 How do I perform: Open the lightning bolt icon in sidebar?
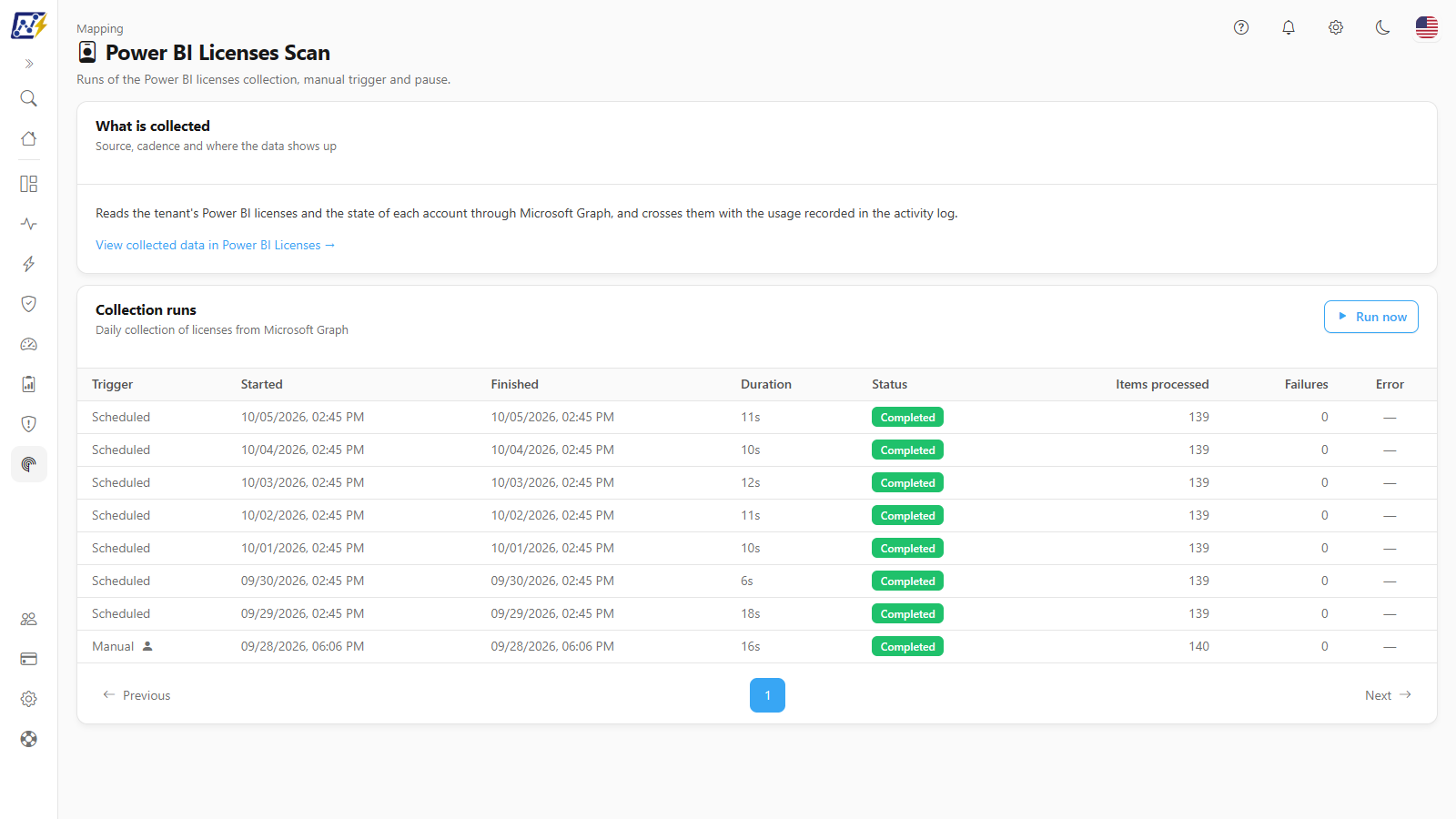pos(29,264)
